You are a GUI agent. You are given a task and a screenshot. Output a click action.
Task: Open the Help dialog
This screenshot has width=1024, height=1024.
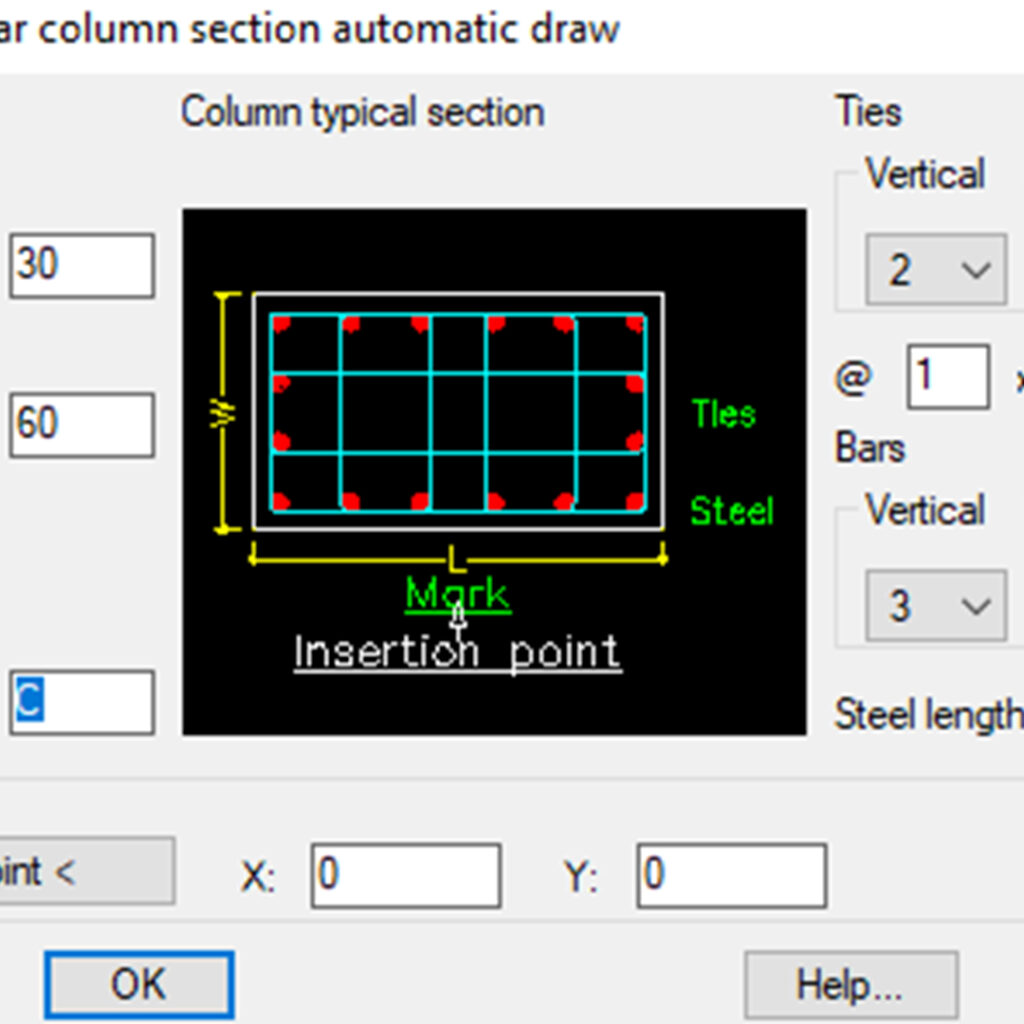[851, 983]
